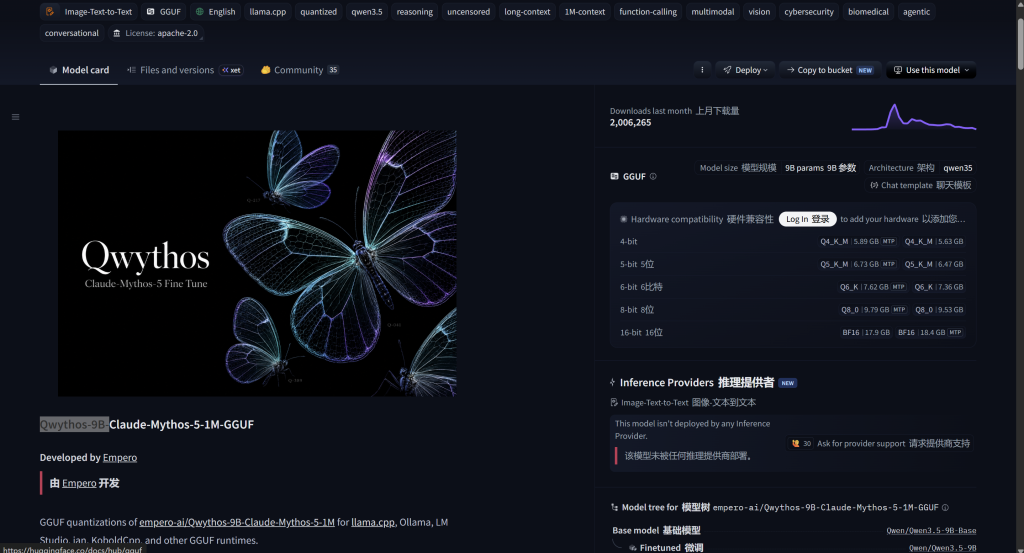Open Qwen/Qwen3.5-9B finetuned model link
1024x553 pixels.
point(942,548)
